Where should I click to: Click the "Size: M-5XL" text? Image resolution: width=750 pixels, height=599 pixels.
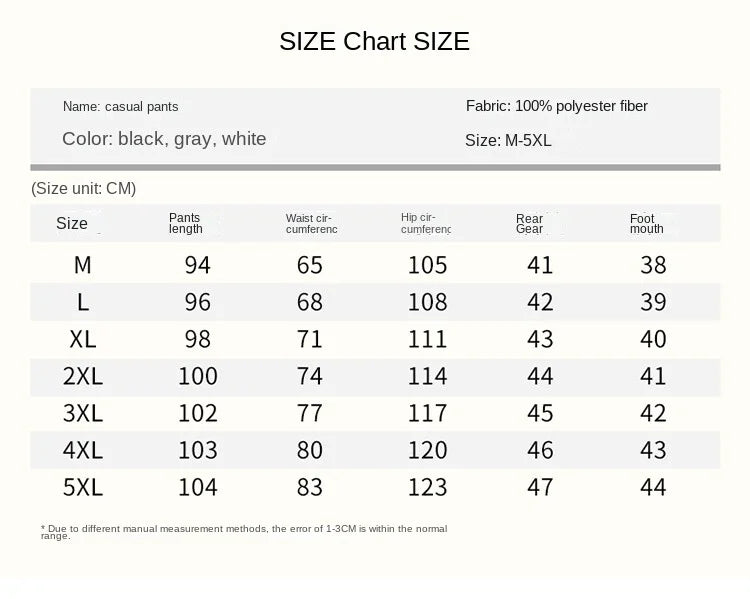(x=508, y=141)
